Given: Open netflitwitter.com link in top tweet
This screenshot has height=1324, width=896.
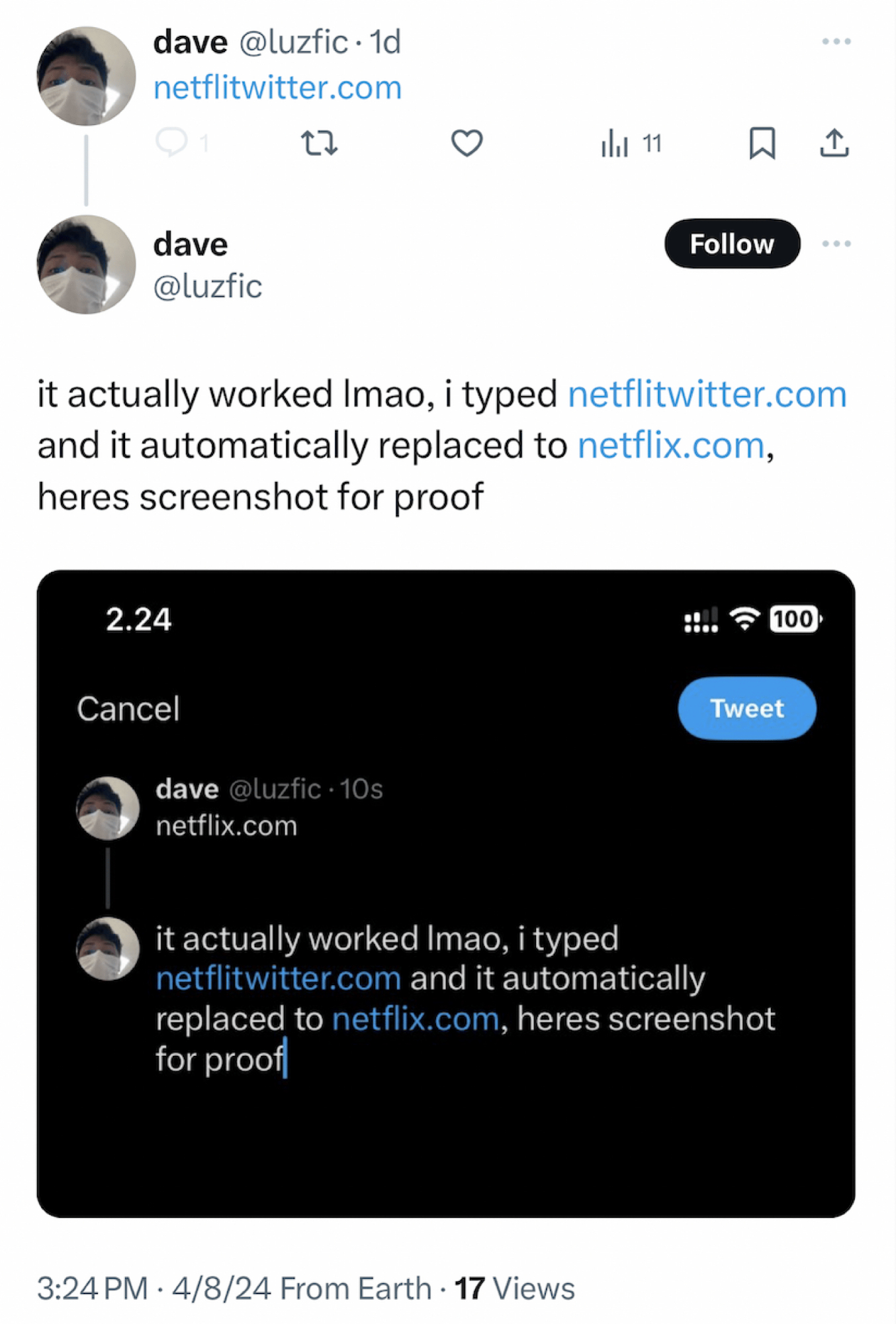Looking at the screenshot, I should 277,87.
